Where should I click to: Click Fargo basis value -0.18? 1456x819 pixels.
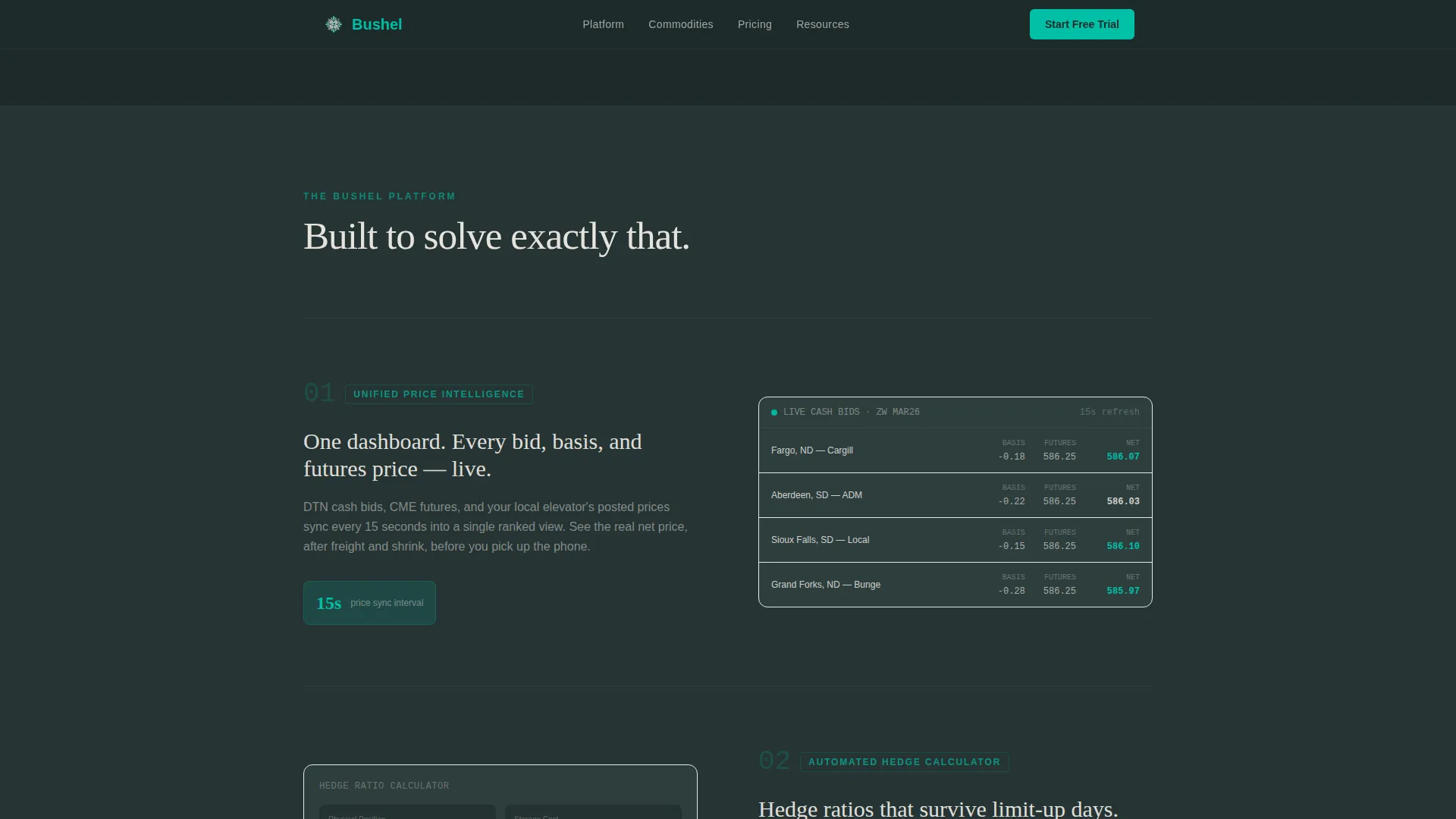tap(1012, 457)
